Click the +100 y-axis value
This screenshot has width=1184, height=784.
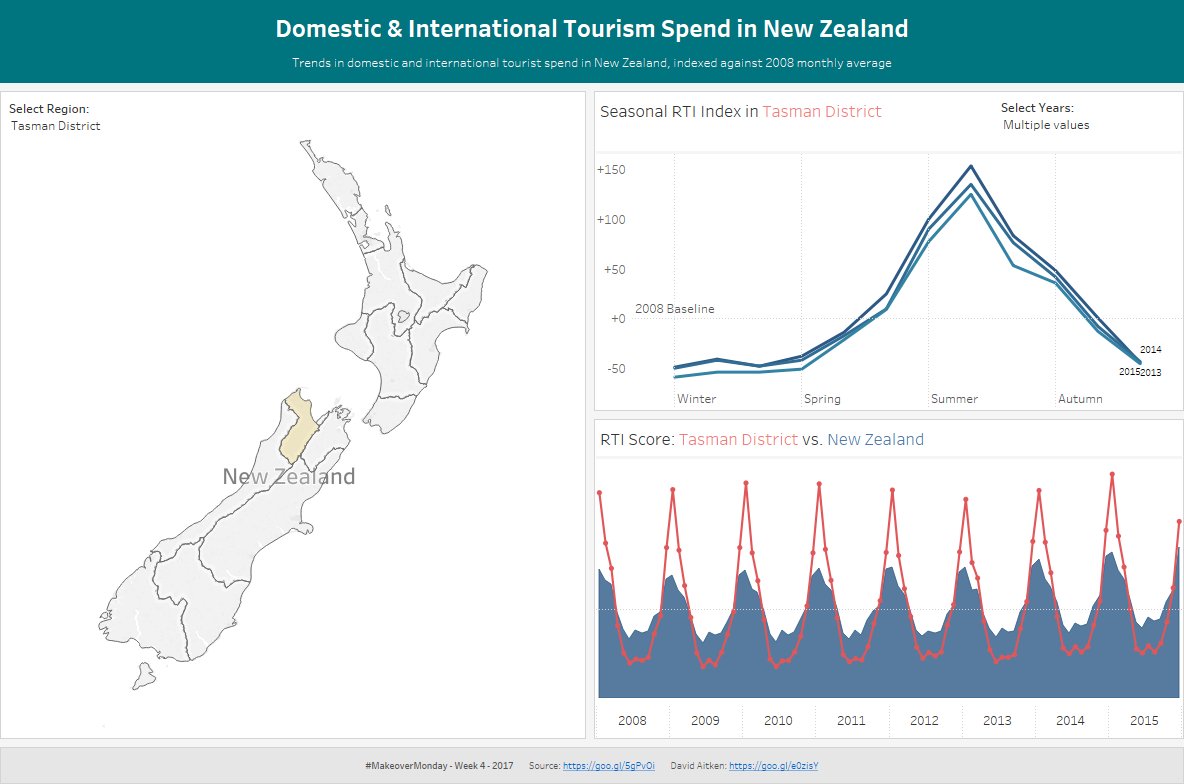pos(611,220)
